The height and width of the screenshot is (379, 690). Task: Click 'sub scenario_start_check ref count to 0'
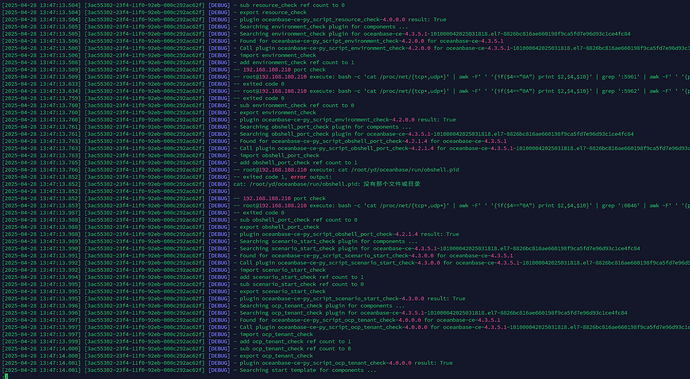pos(298,284)
